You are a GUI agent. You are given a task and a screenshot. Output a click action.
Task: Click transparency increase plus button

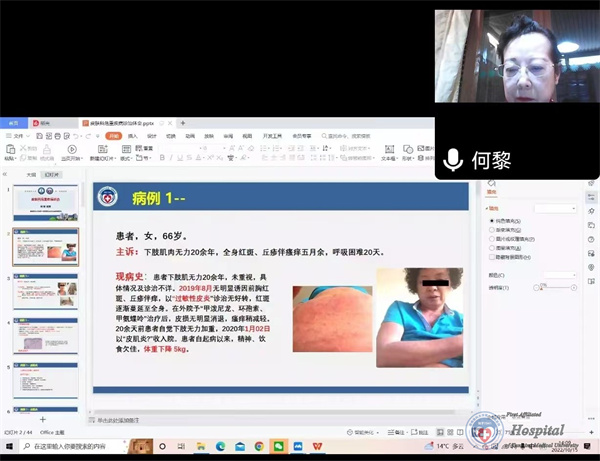(574, 287)
